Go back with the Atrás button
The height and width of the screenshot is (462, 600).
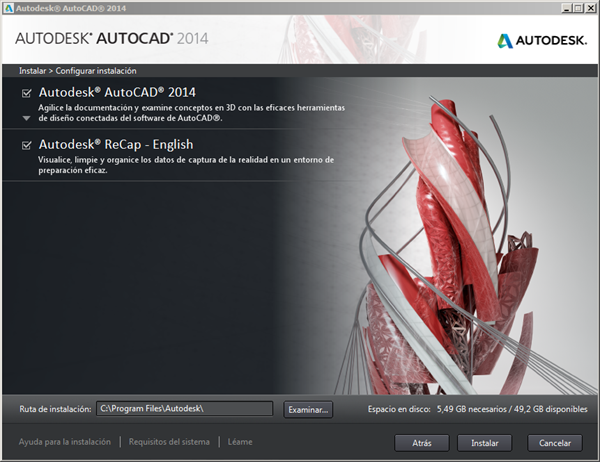(x=422, y=443)
